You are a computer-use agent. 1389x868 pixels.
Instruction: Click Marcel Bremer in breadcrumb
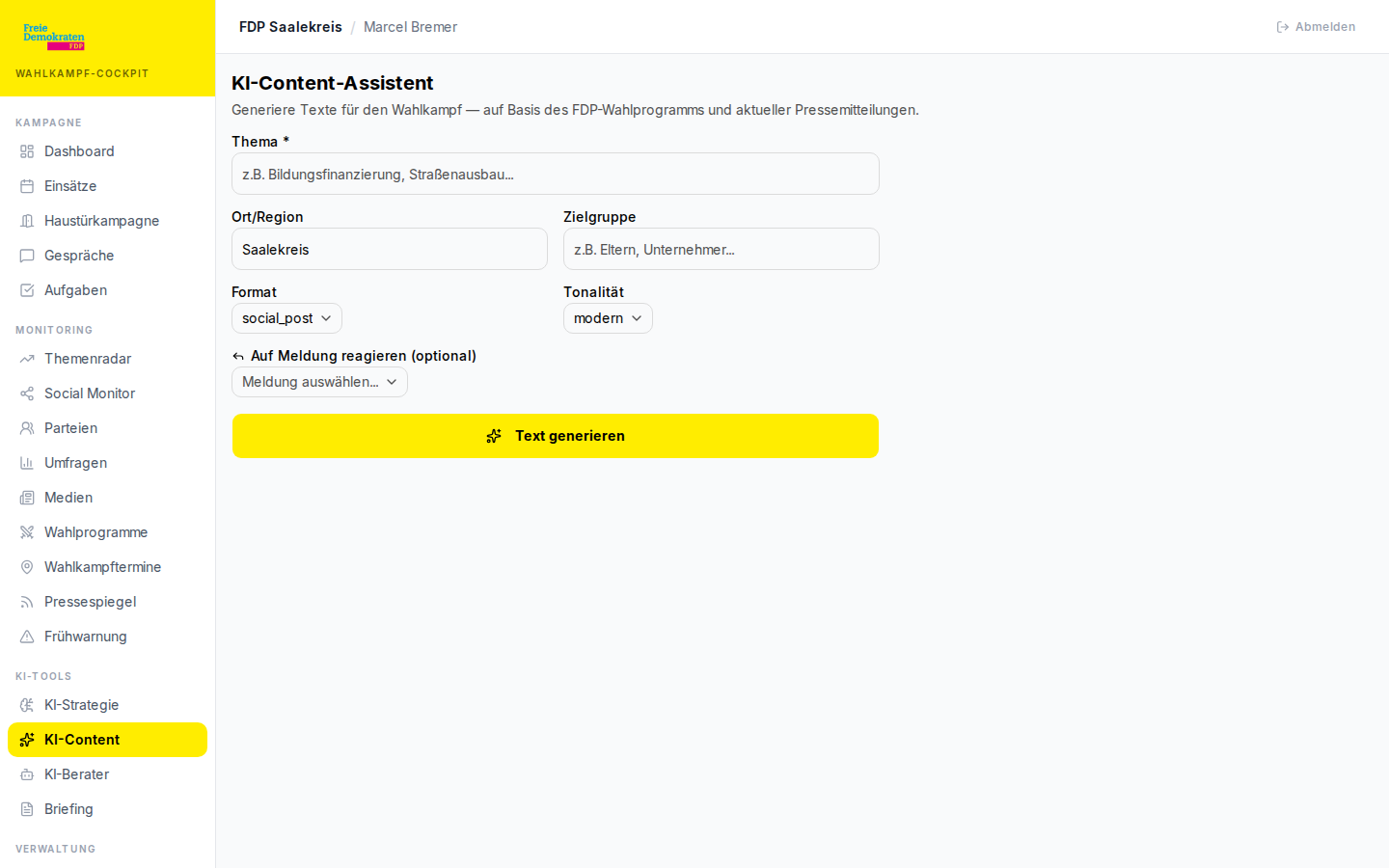coord(410,27)
